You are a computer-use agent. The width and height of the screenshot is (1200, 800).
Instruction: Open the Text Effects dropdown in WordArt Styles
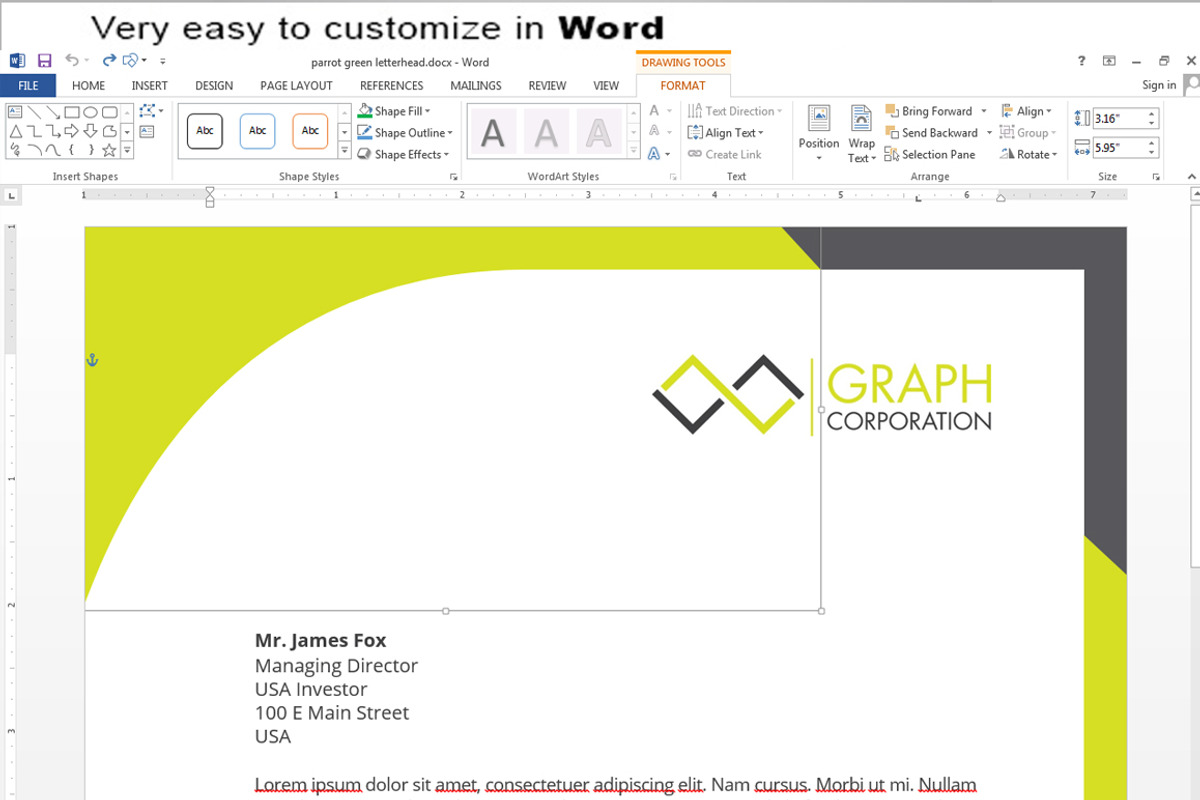pos(659,154)
